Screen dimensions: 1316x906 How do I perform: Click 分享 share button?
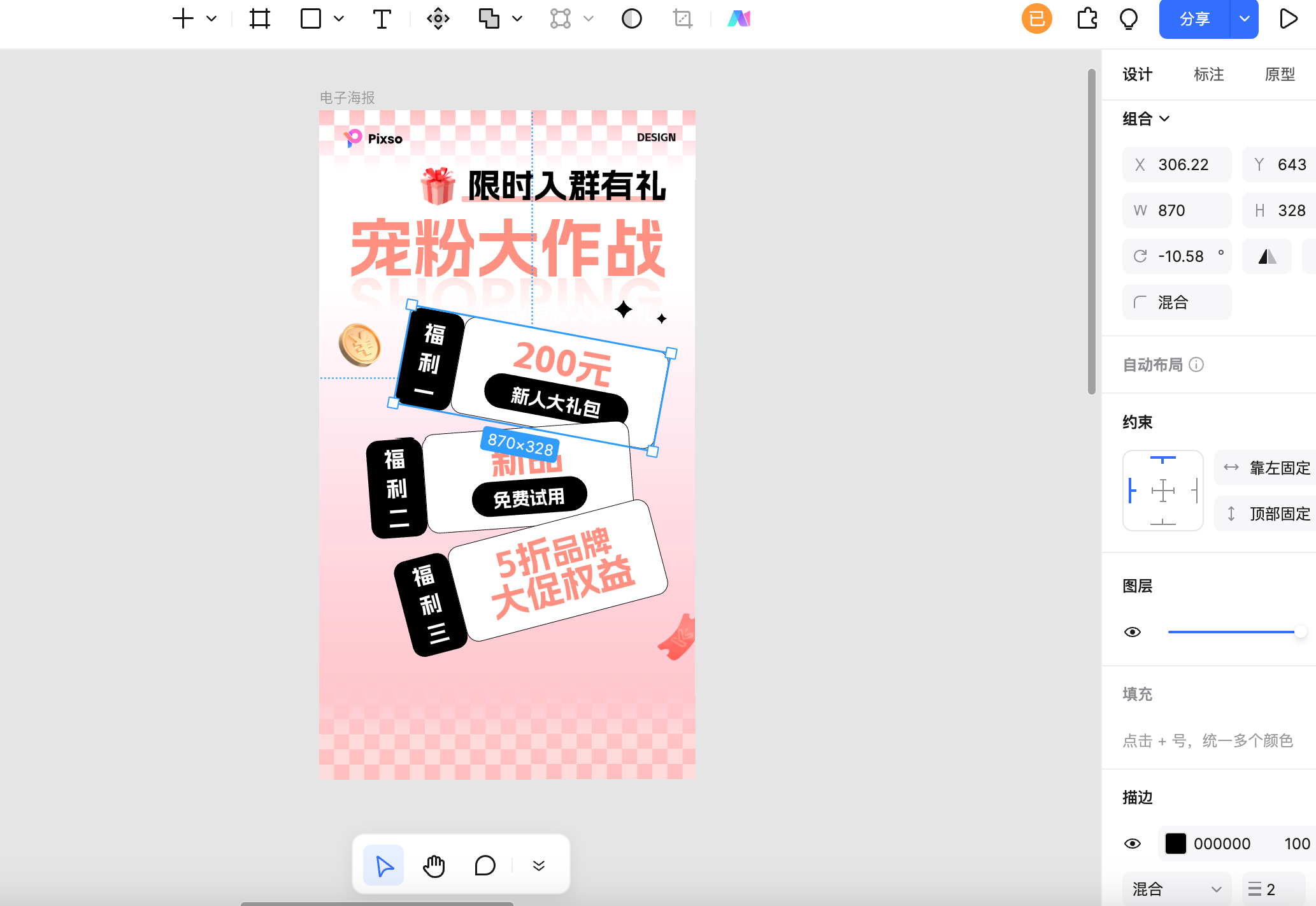1194,18
